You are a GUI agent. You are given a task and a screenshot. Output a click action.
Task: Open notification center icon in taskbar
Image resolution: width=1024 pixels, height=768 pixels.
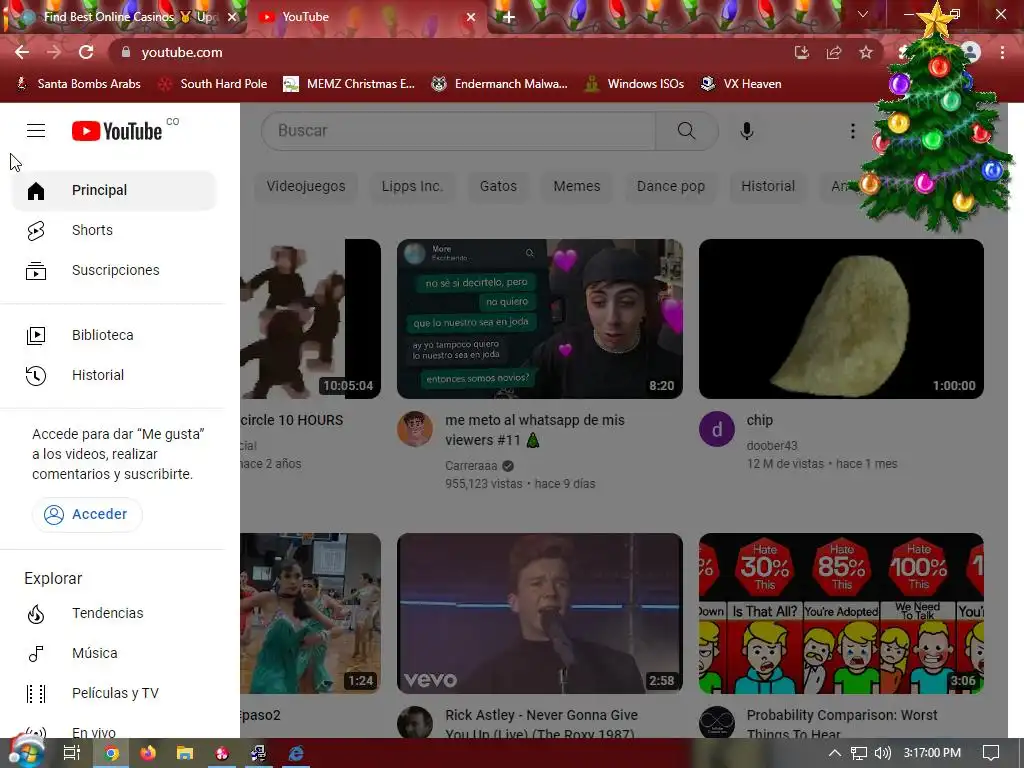point(991,753)
